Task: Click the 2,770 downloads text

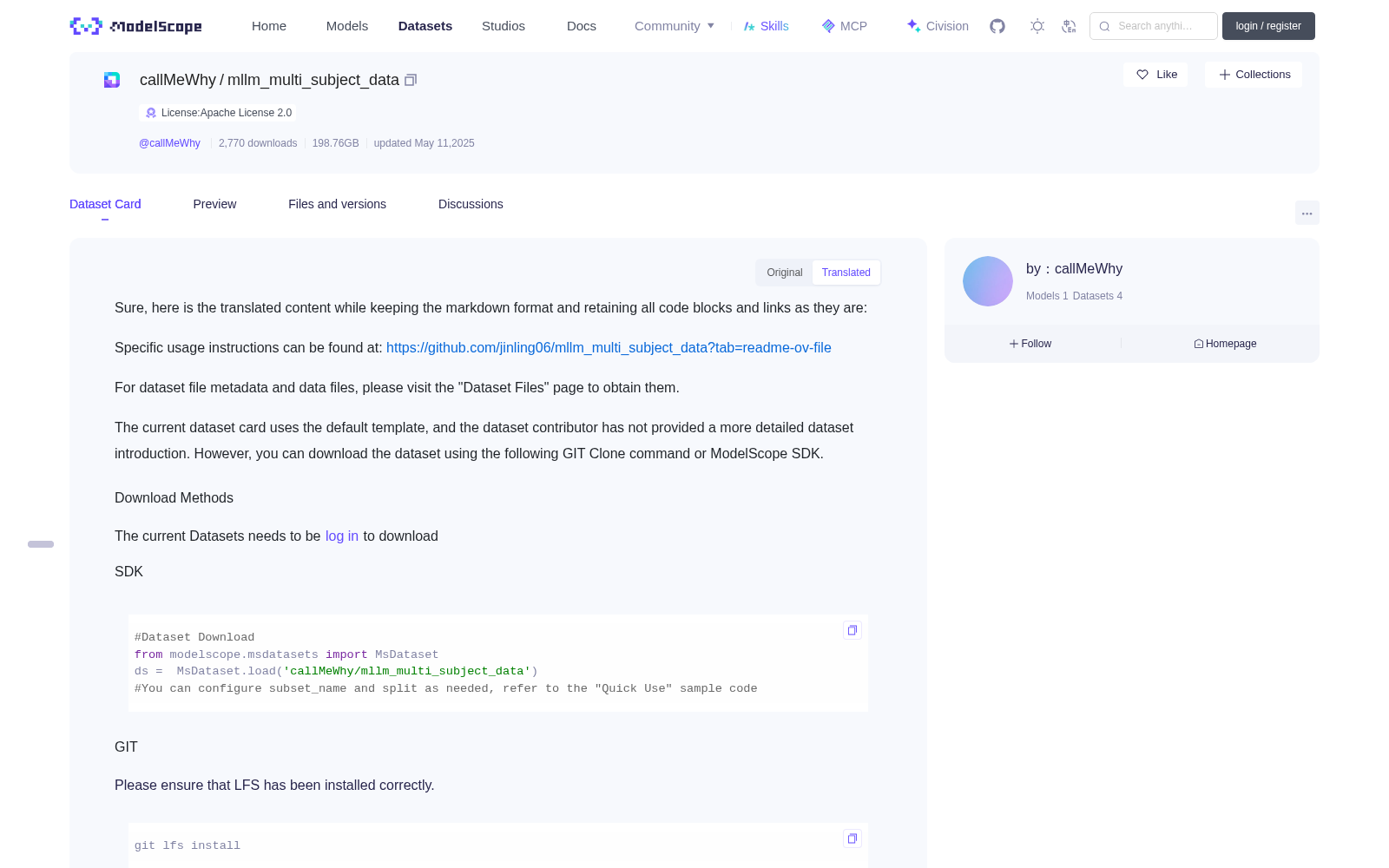Action: 258,143
